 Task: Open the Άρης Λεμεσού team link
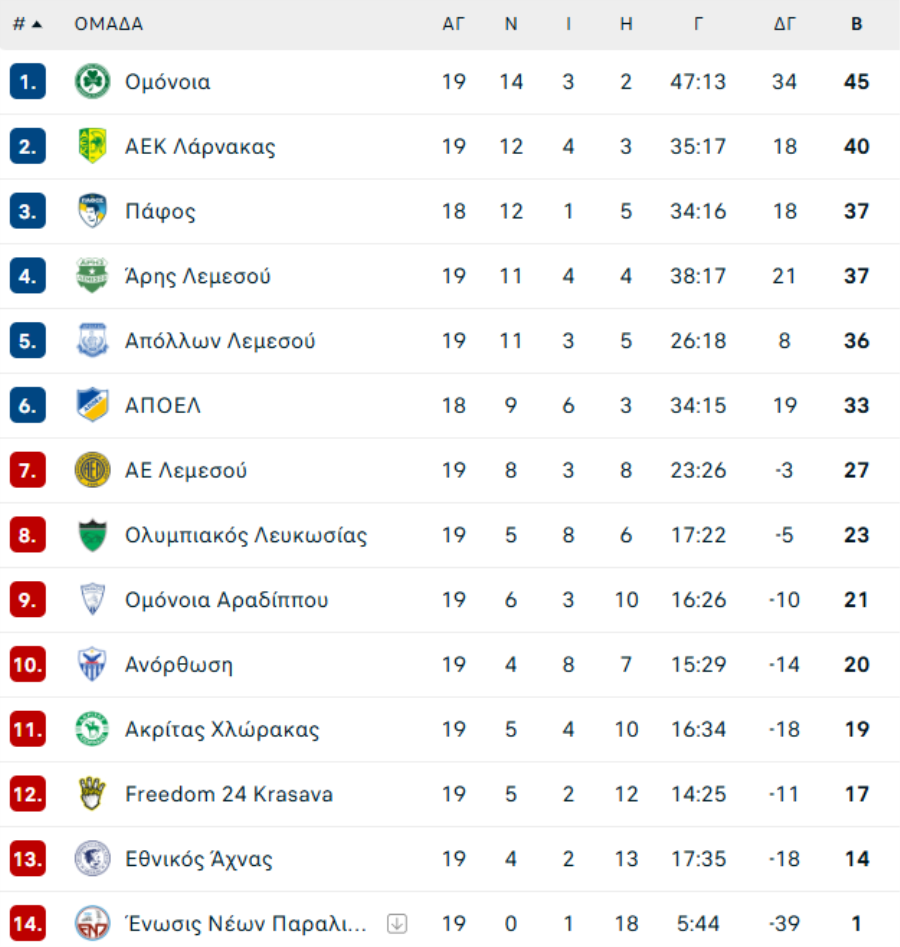point(197,276)
